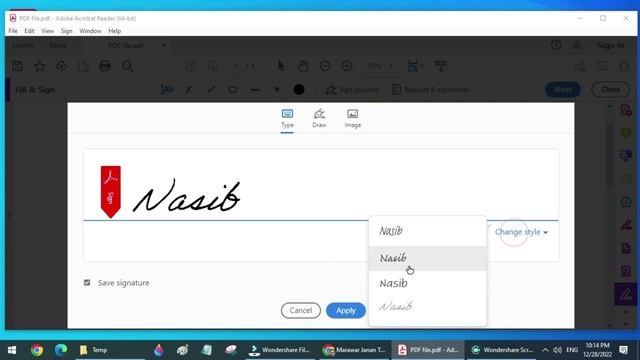Viewport: 640px width, 360px height.
Task: Open Chrome from the taskbar
Action: 37,350
